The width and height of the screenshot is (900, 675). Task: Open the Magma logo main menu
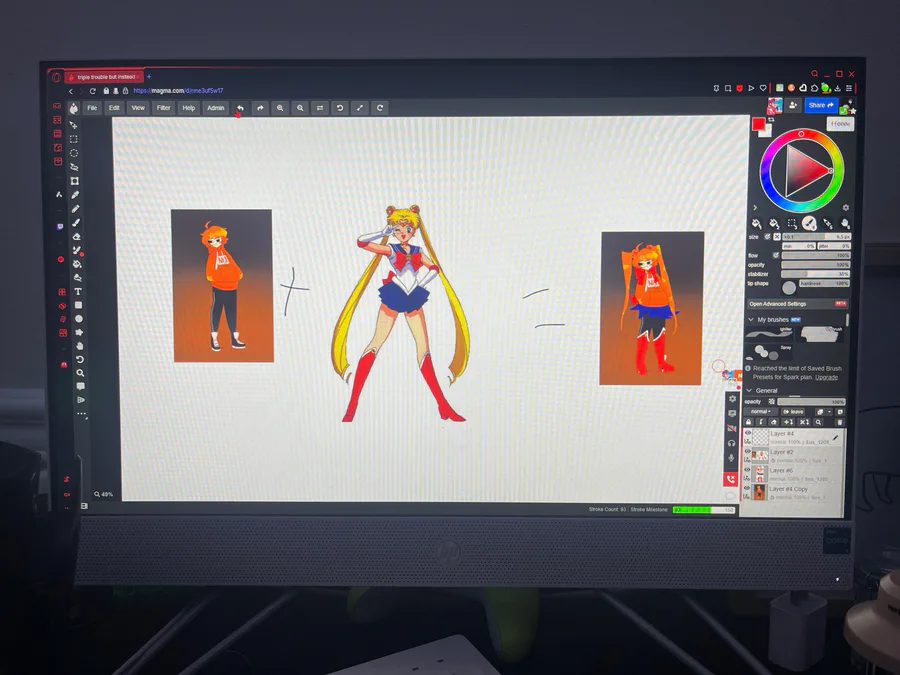click(x=73, y=108)
